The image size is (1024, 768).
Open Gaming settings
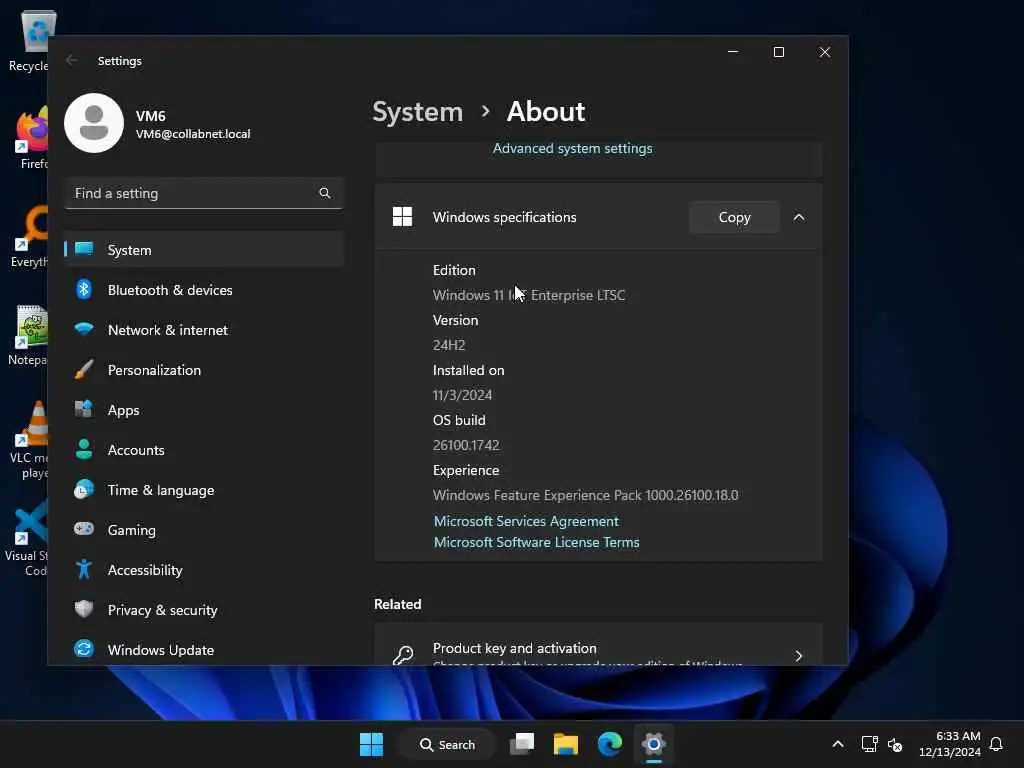coord(204,530)
